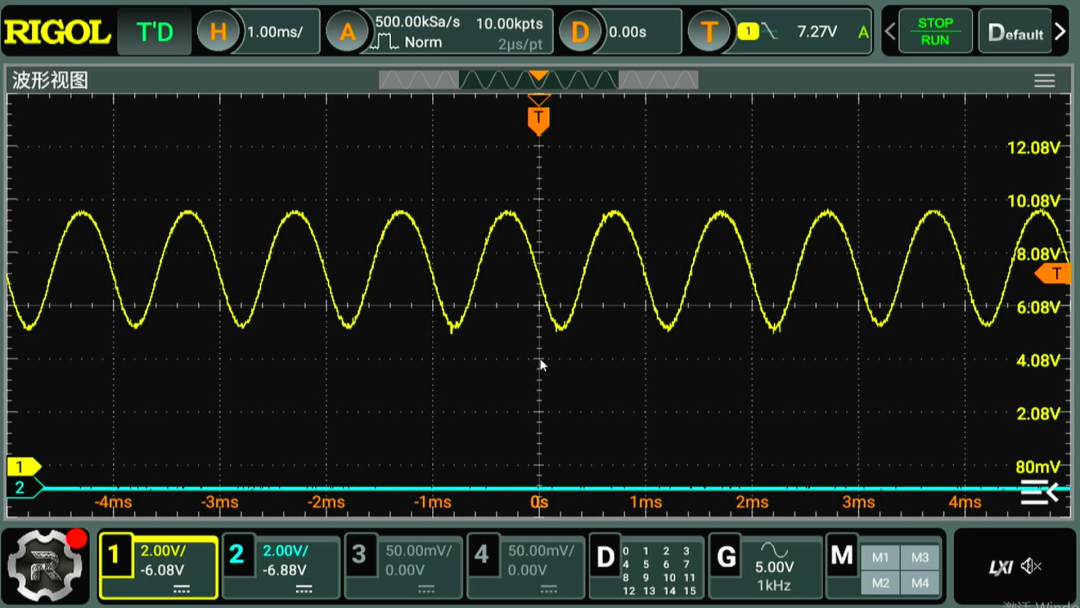Select math channel M3

[x=920, y=558]
